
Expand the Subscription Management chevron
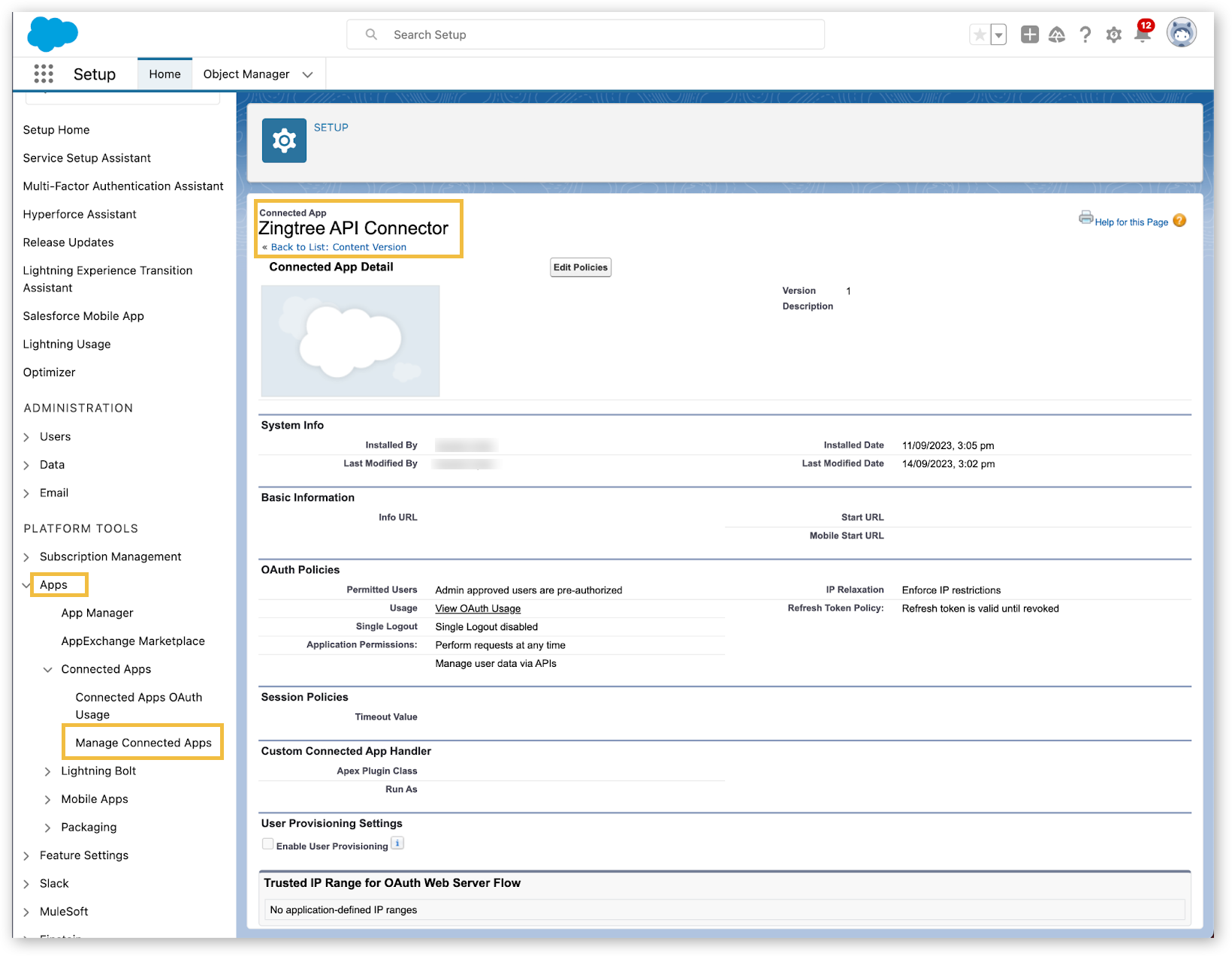(26, 557)
